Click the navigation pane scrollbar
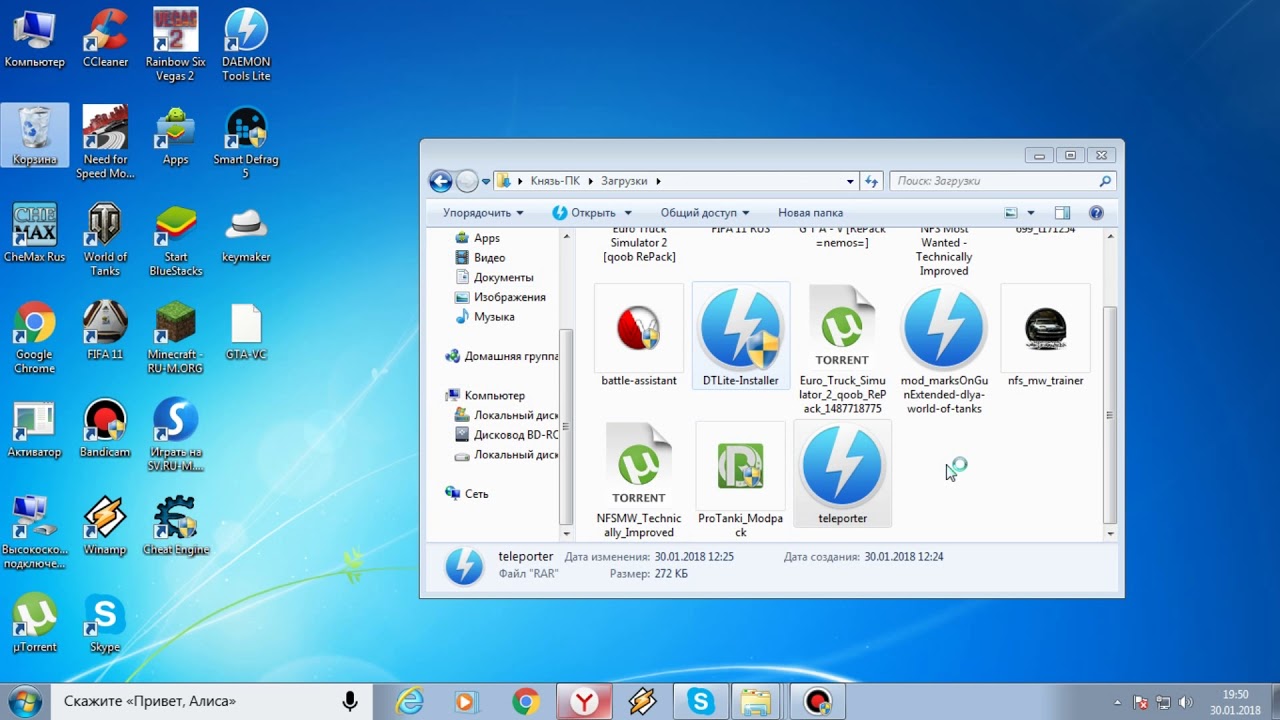The height and width of the screenshot is (720, 1280). pos(567,426)
